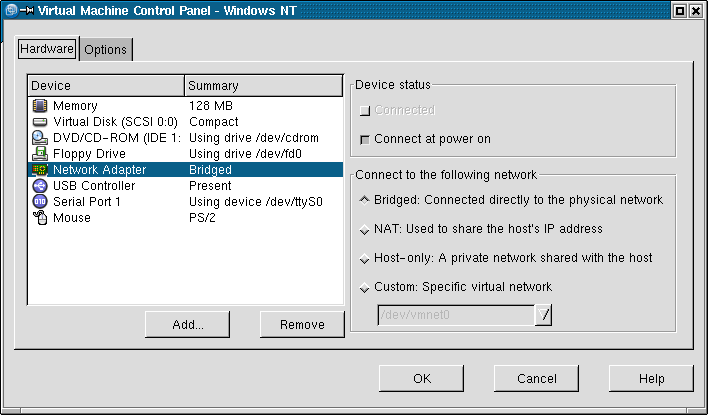Image resolution: width=708 pixels, height=415 pixels.
Task: Click the PS/2 summary value
Action: (202, 218)
